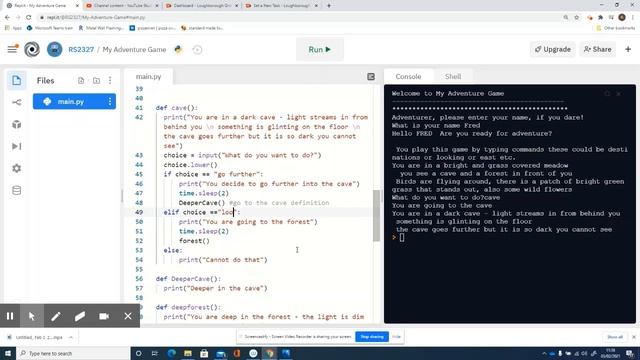Select the recorder cursor tool

pos(32,316)
